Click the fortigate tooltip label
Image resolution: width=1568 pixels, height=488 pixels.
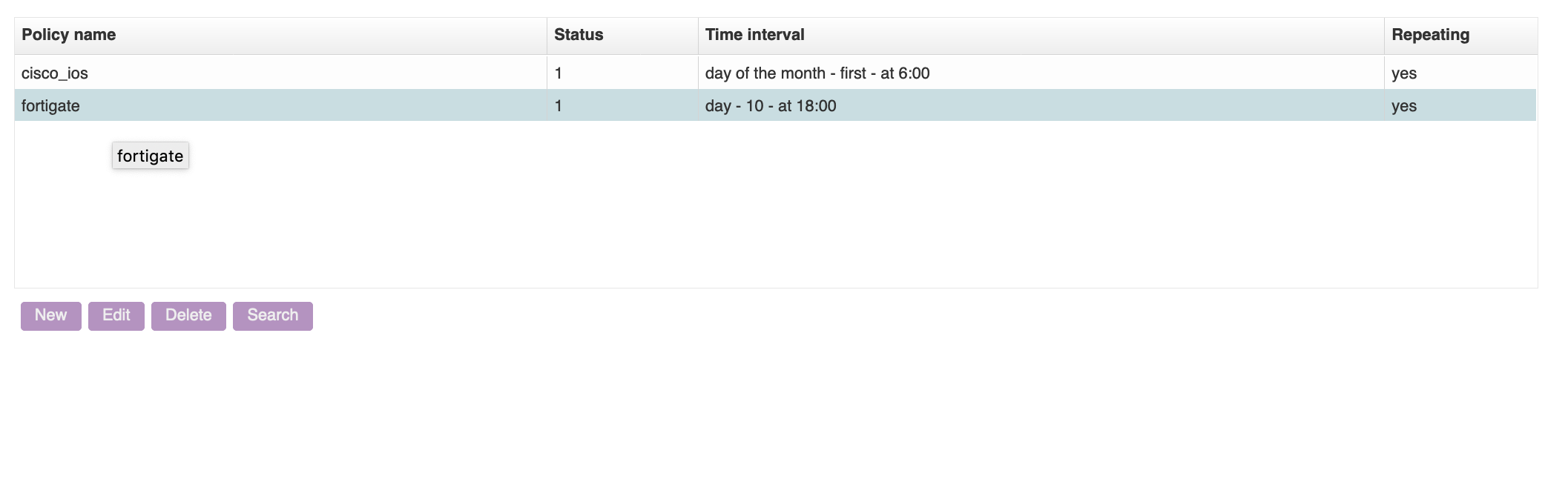(150, 156)
